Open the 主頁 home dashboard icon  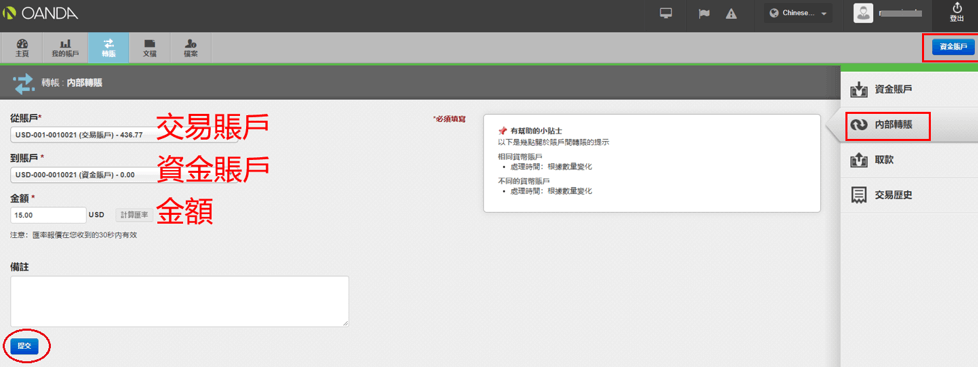coord(22,47)
